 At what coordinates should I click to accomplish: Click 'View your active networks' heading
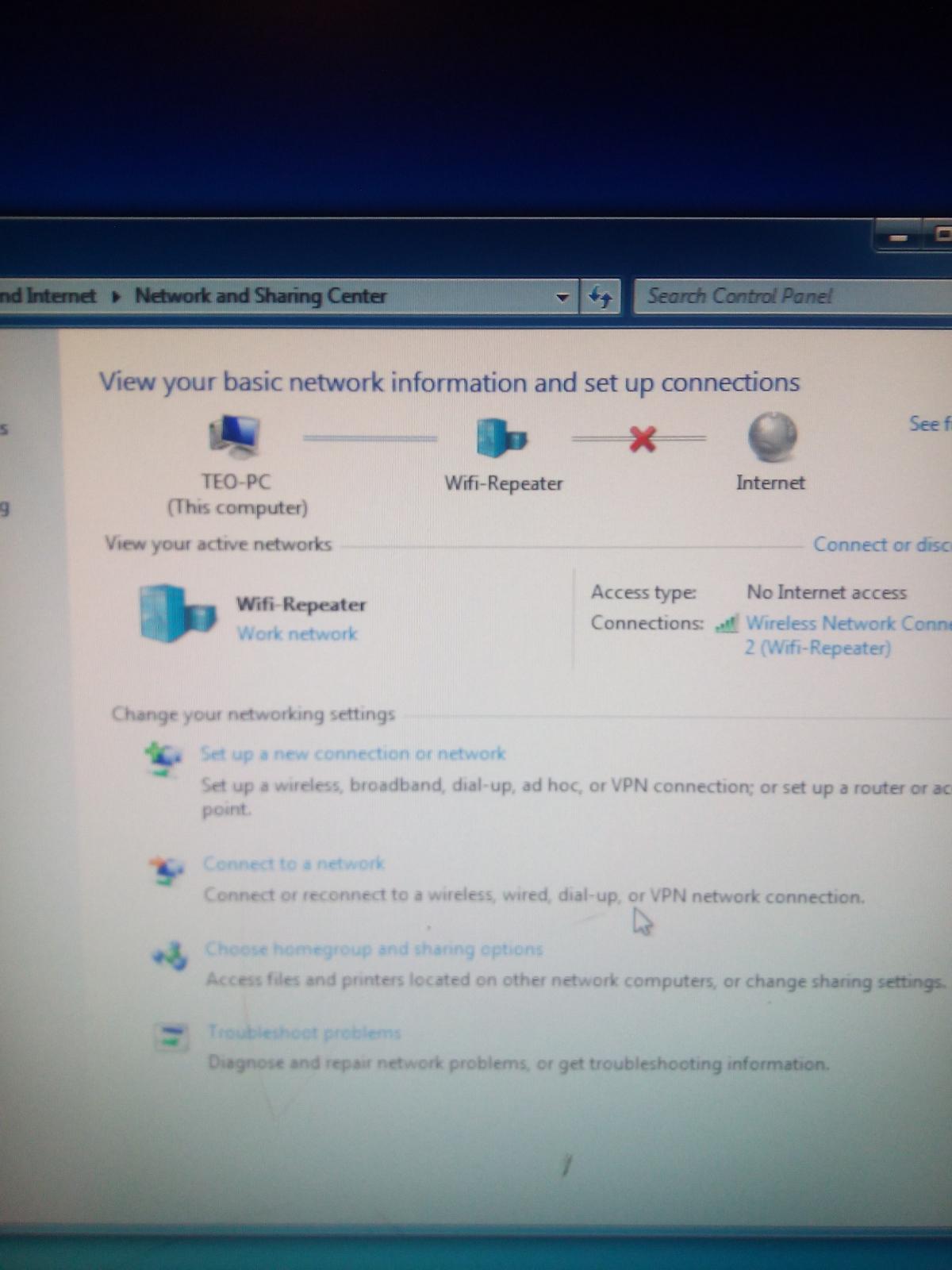pos(218,544)
